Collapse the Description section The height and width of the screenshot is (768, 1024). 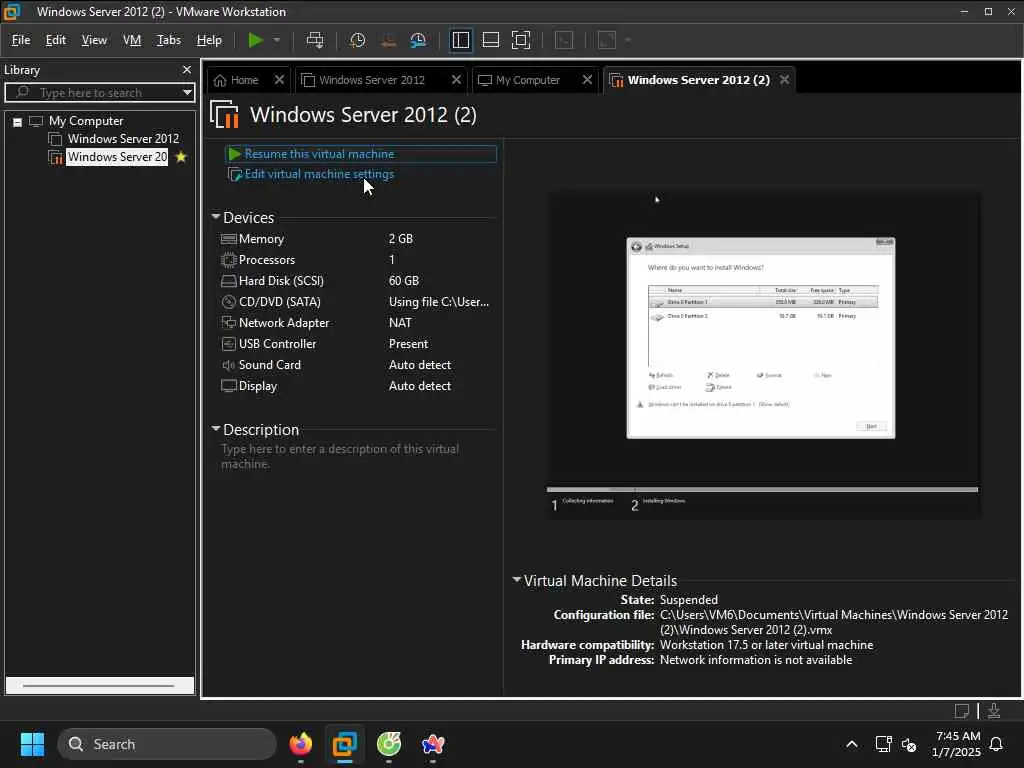[216, 428]
